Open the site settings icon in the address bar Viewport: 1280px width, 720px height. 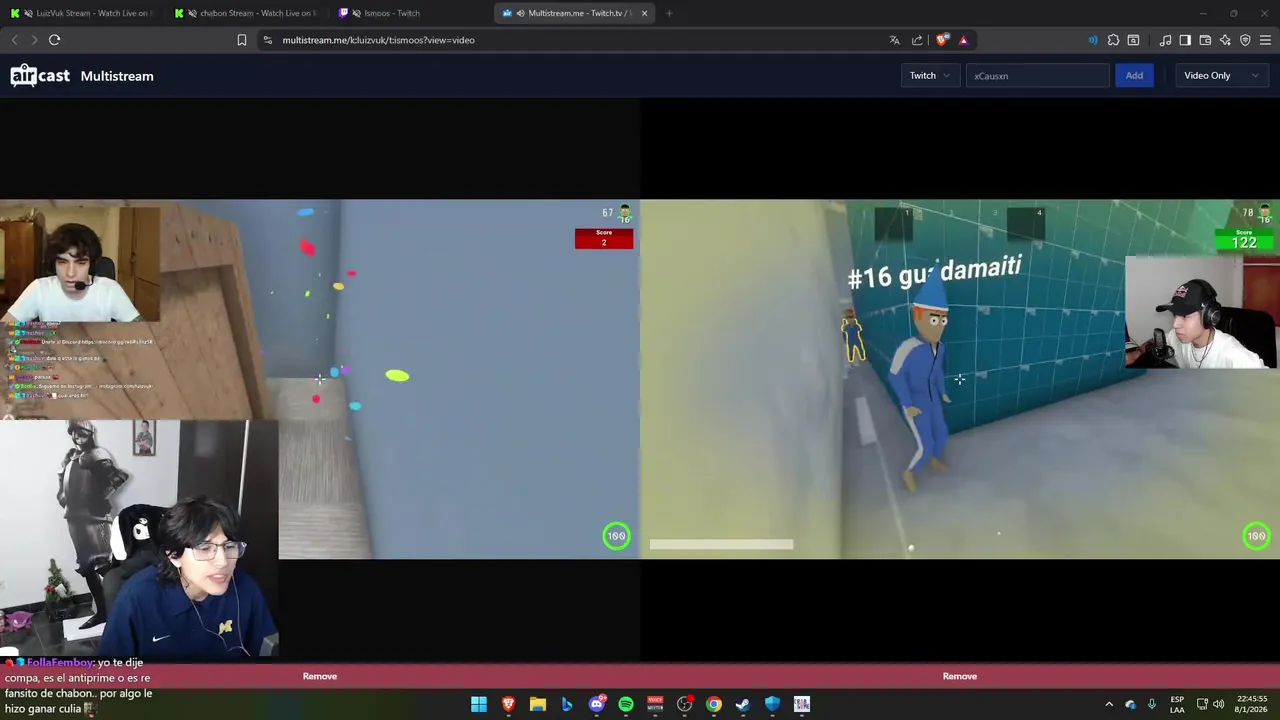click(x=267, y=40)
